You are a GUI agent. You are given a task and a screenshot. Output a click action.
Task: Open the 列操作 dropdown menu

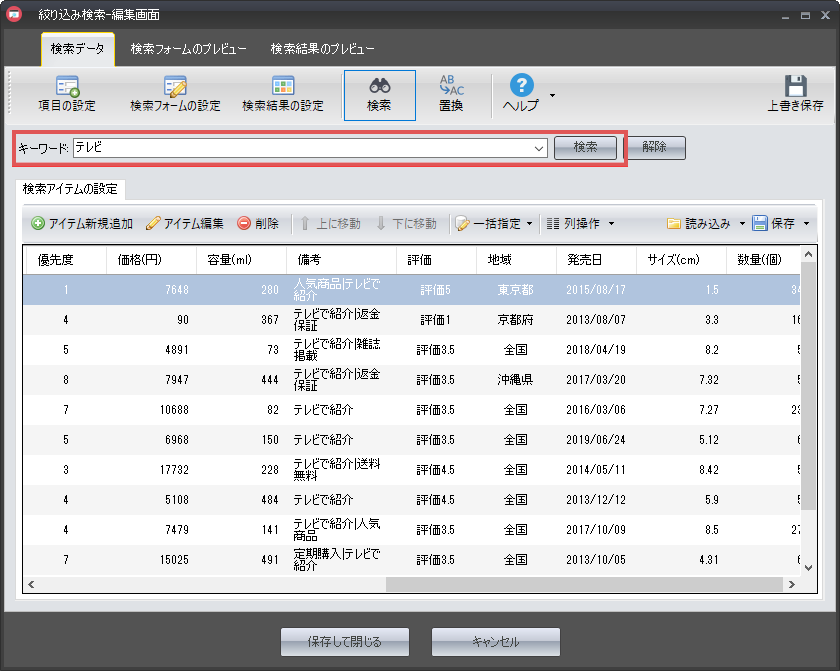[x=611, y=224]
